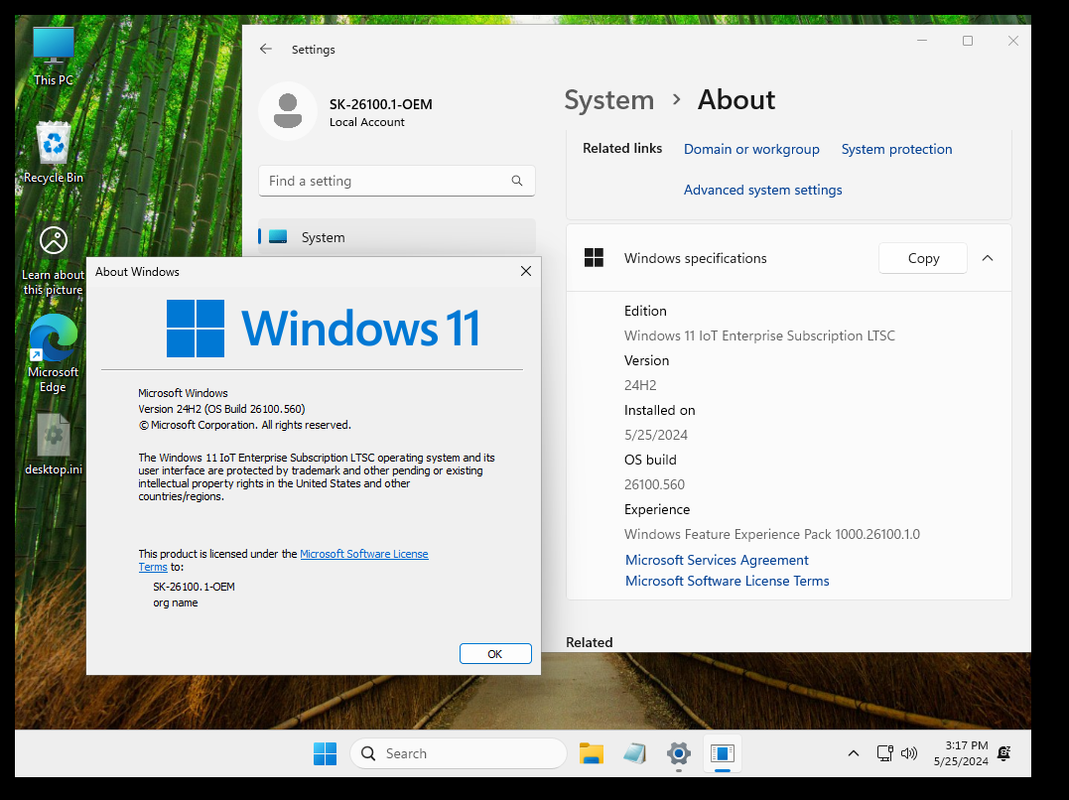Collapse the Windows specifications section
The width and height of the screenshot is (1069, 800).
coord(987,258)
